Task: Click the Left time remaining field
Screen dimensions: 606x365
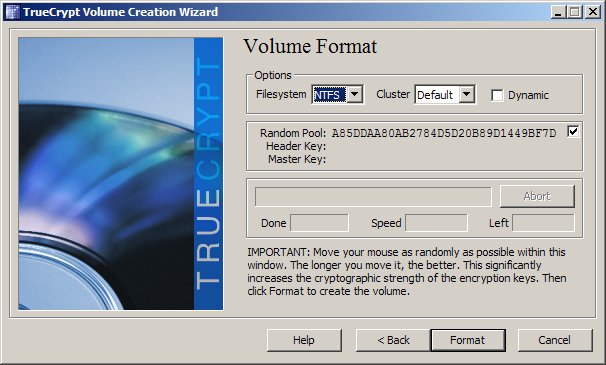Action: (x=543, y=223)
